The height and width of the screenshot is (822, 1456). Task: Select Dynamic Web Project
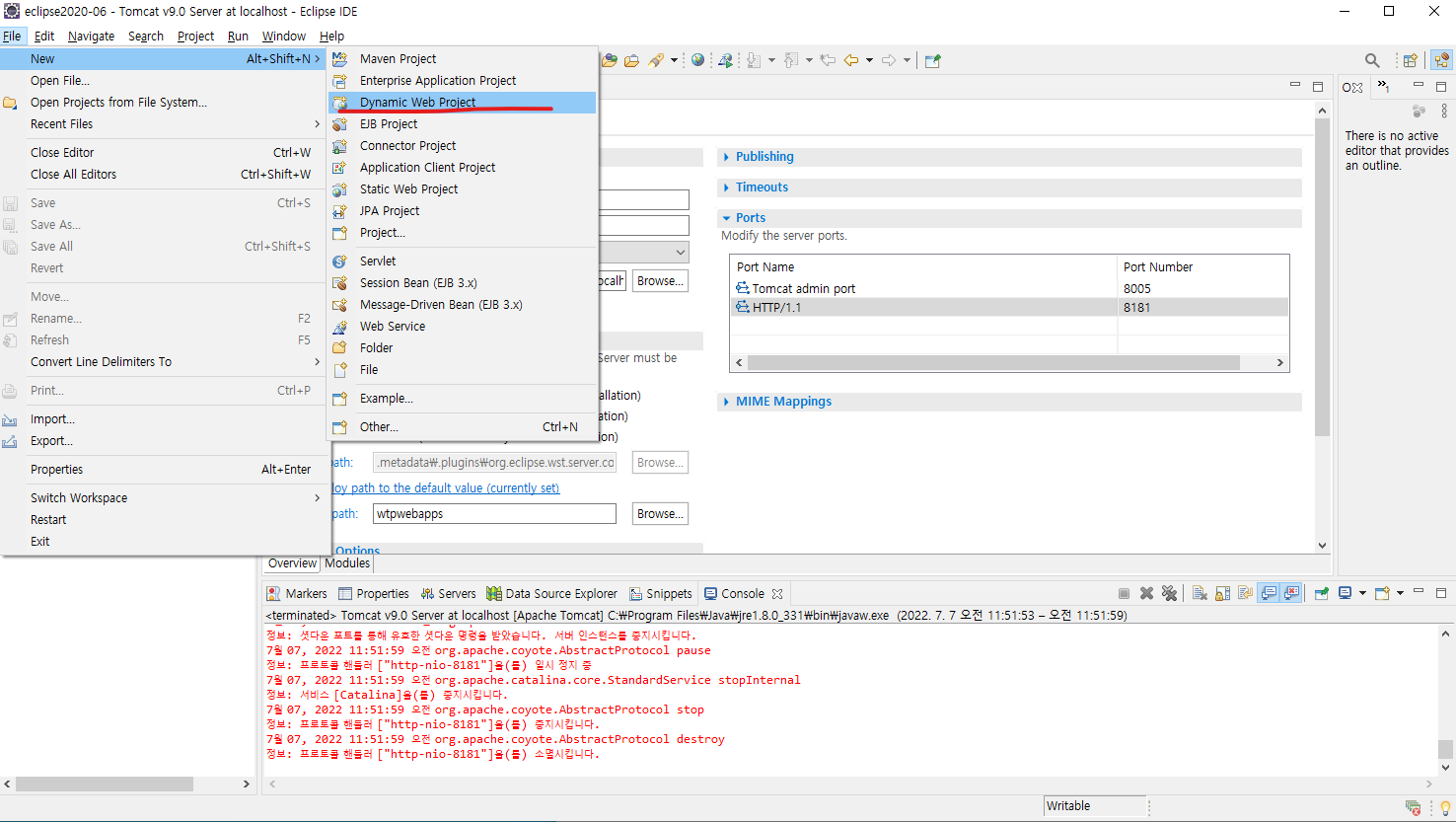pos(462,103)
